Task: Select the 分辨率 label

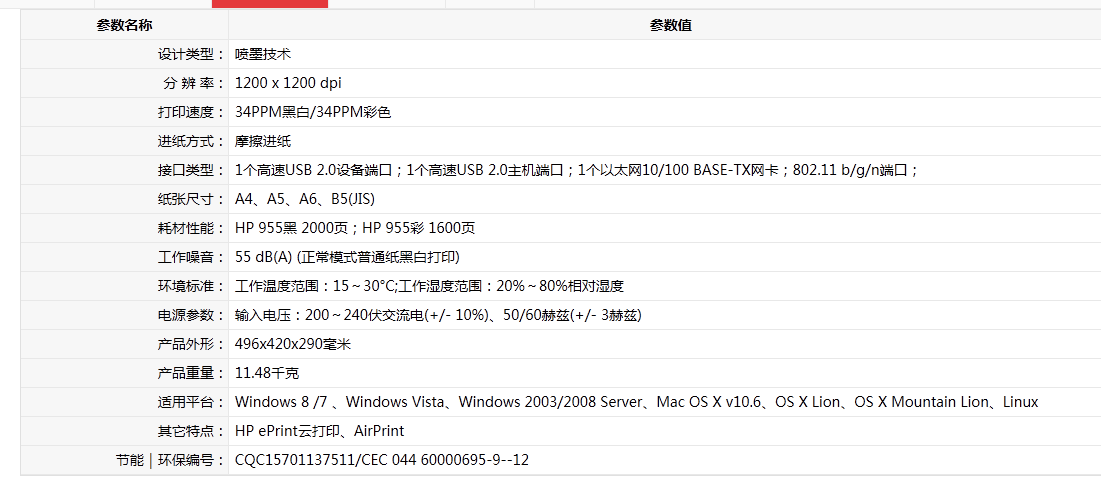Action: 193,84
